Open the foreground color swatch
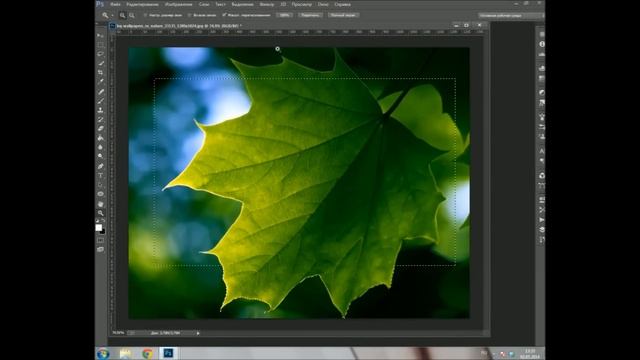The height and width of the screenshot is (360, 640). (98, 227)
